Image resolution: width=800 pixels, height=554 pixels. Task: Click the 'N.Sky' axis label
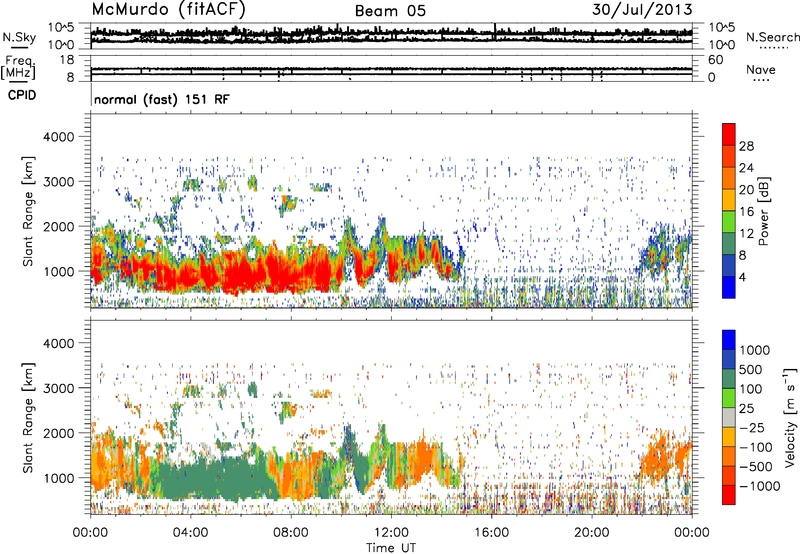click(19, 37)
